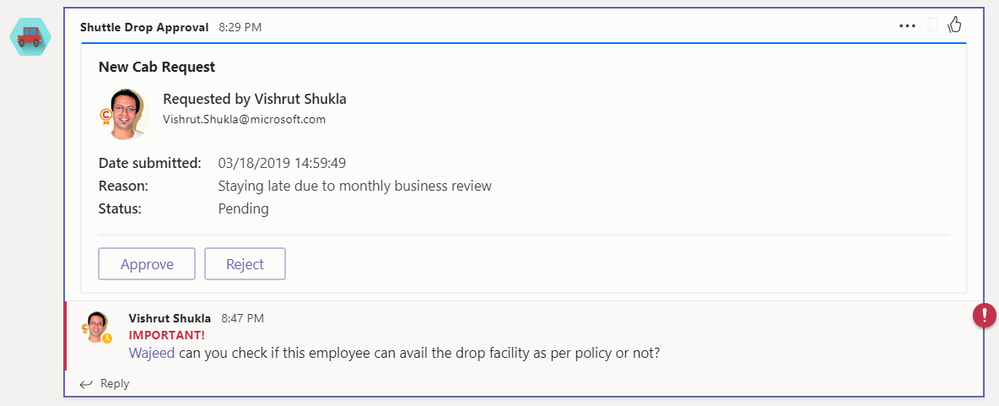
Task: Reject the cab request
Action: [x=245, y=264]
